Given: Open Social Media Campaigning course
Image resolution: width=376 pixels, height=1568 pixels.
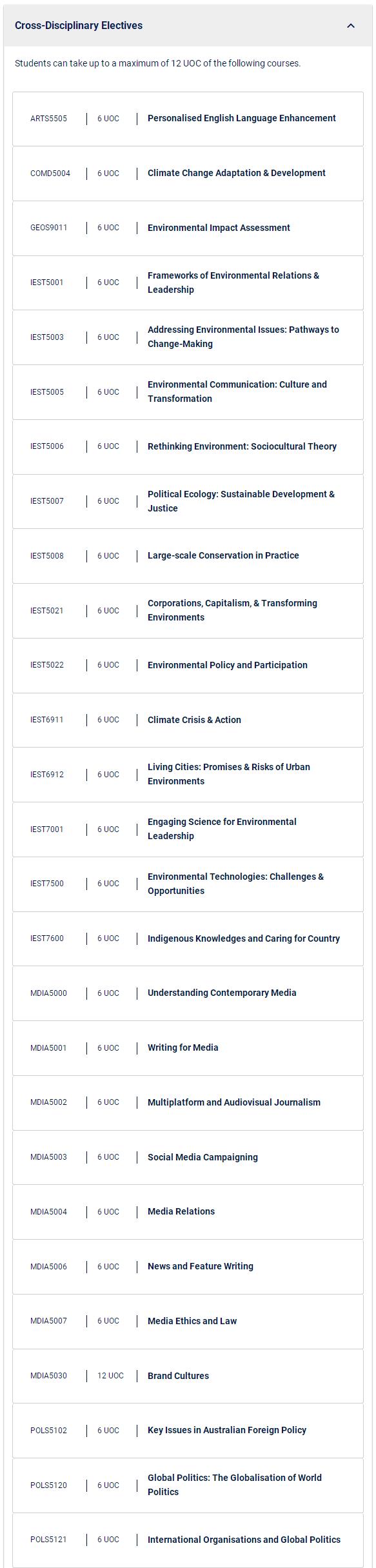Looking at the screenshot, I should click(x=203, y=1157).
